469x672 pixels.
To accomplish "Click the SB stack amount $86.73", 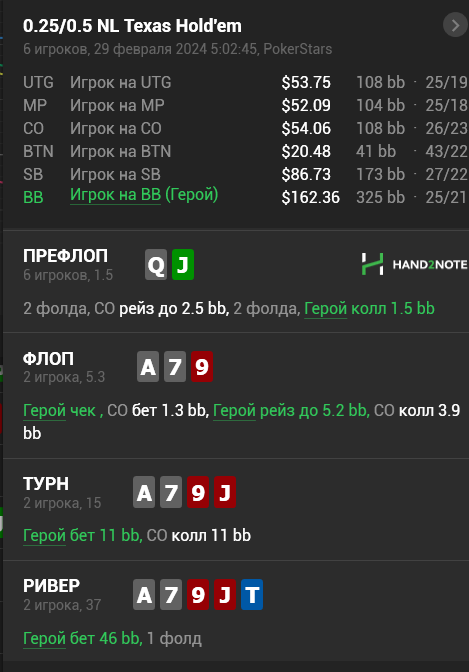I will point(306,174).
